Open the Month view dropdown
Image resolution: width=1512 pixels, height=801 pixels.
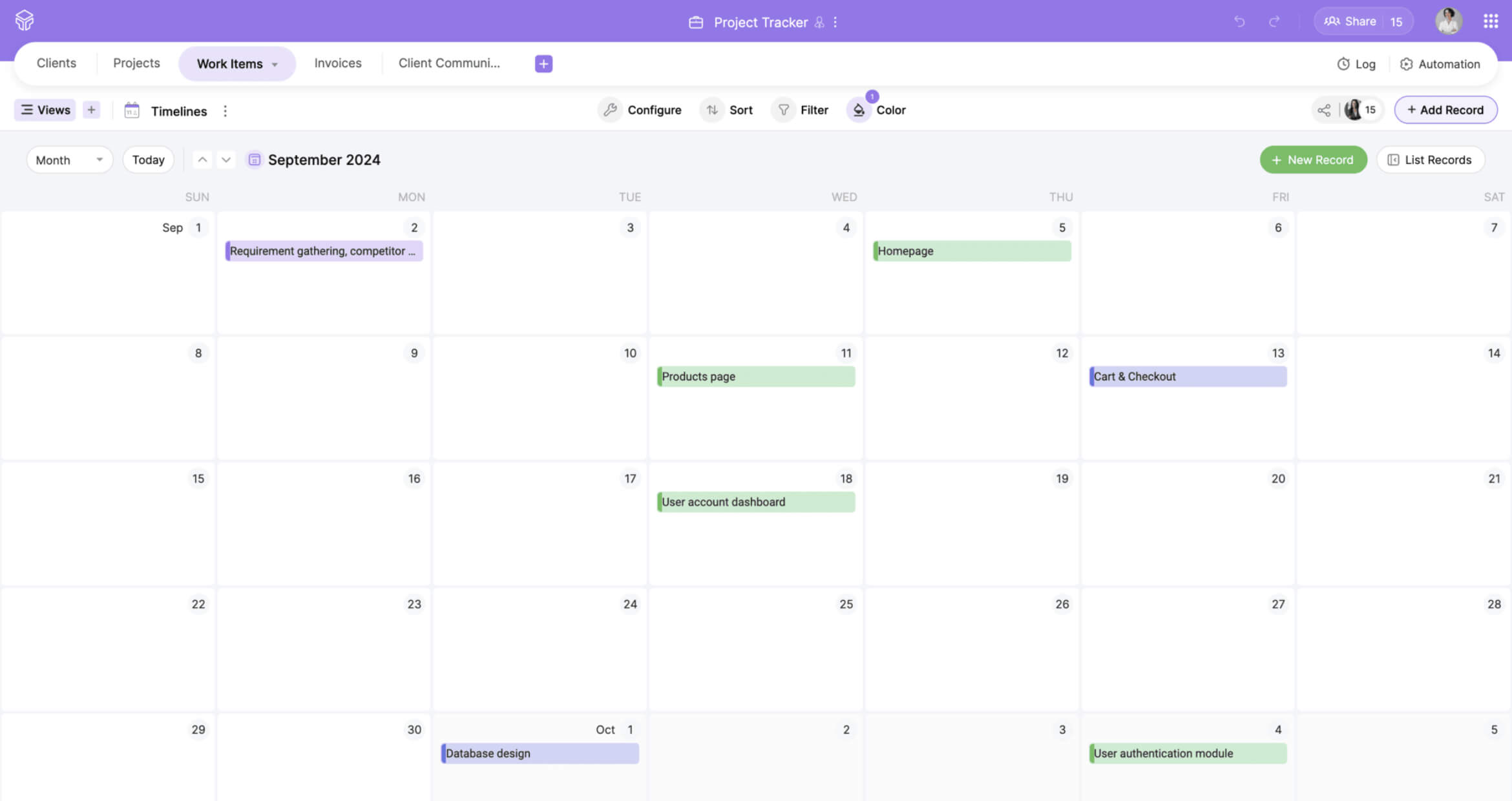[69, 160]
